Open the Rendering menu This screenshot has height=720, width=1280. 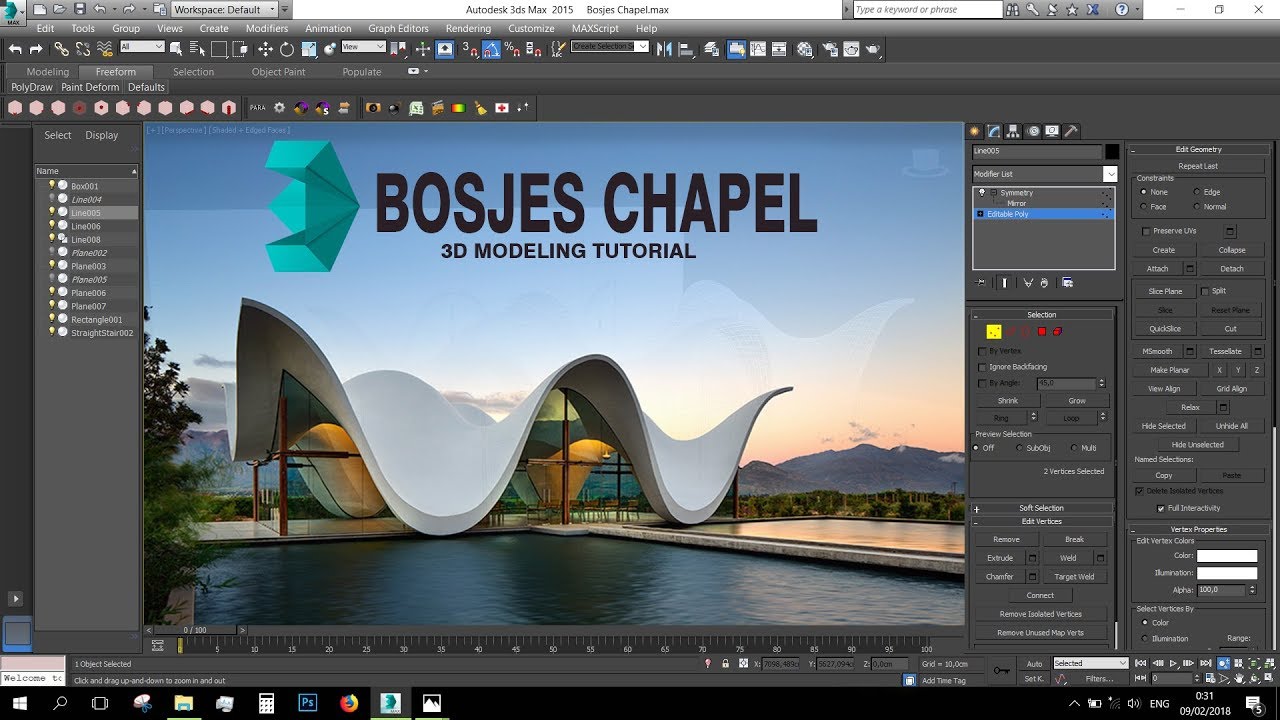click(x=468, y=29)
